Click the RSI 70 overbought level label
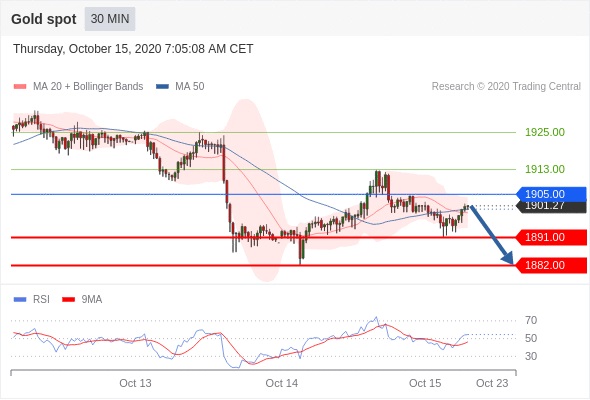Screen dimensions: 590x400 (531, 320)
